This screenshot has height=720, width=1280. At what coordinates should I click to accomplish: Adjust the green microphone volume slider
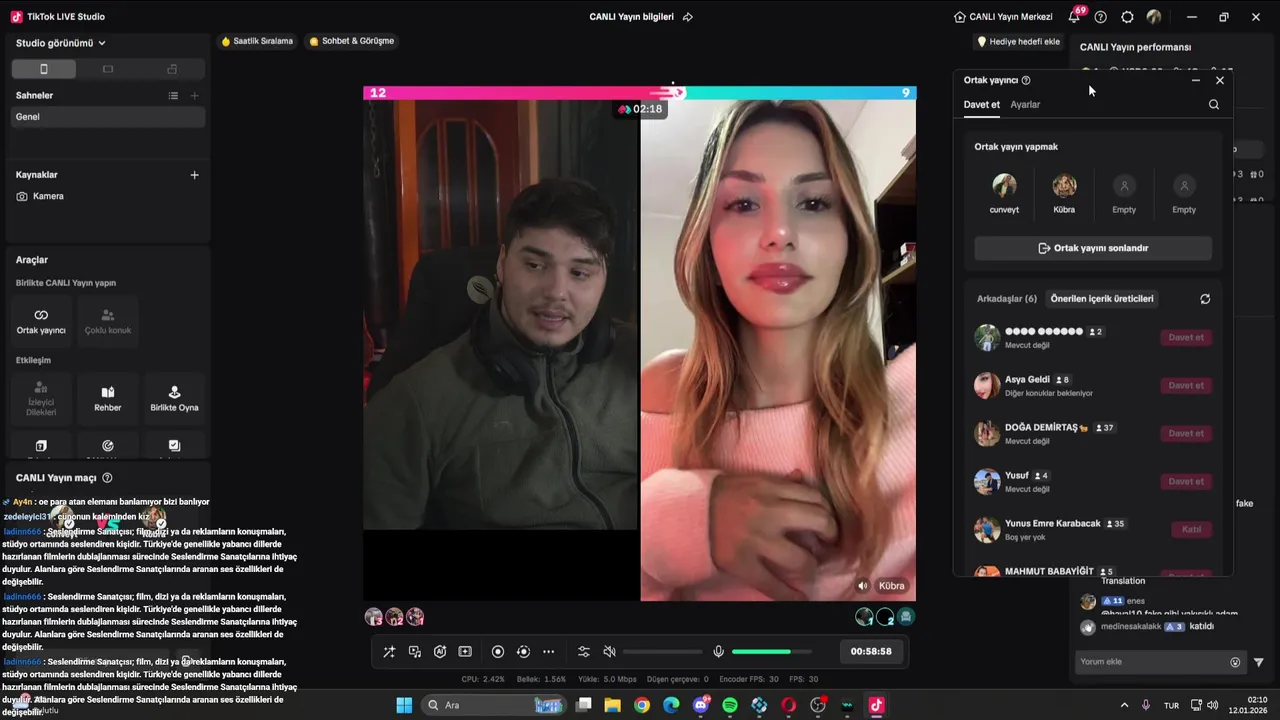770,652
